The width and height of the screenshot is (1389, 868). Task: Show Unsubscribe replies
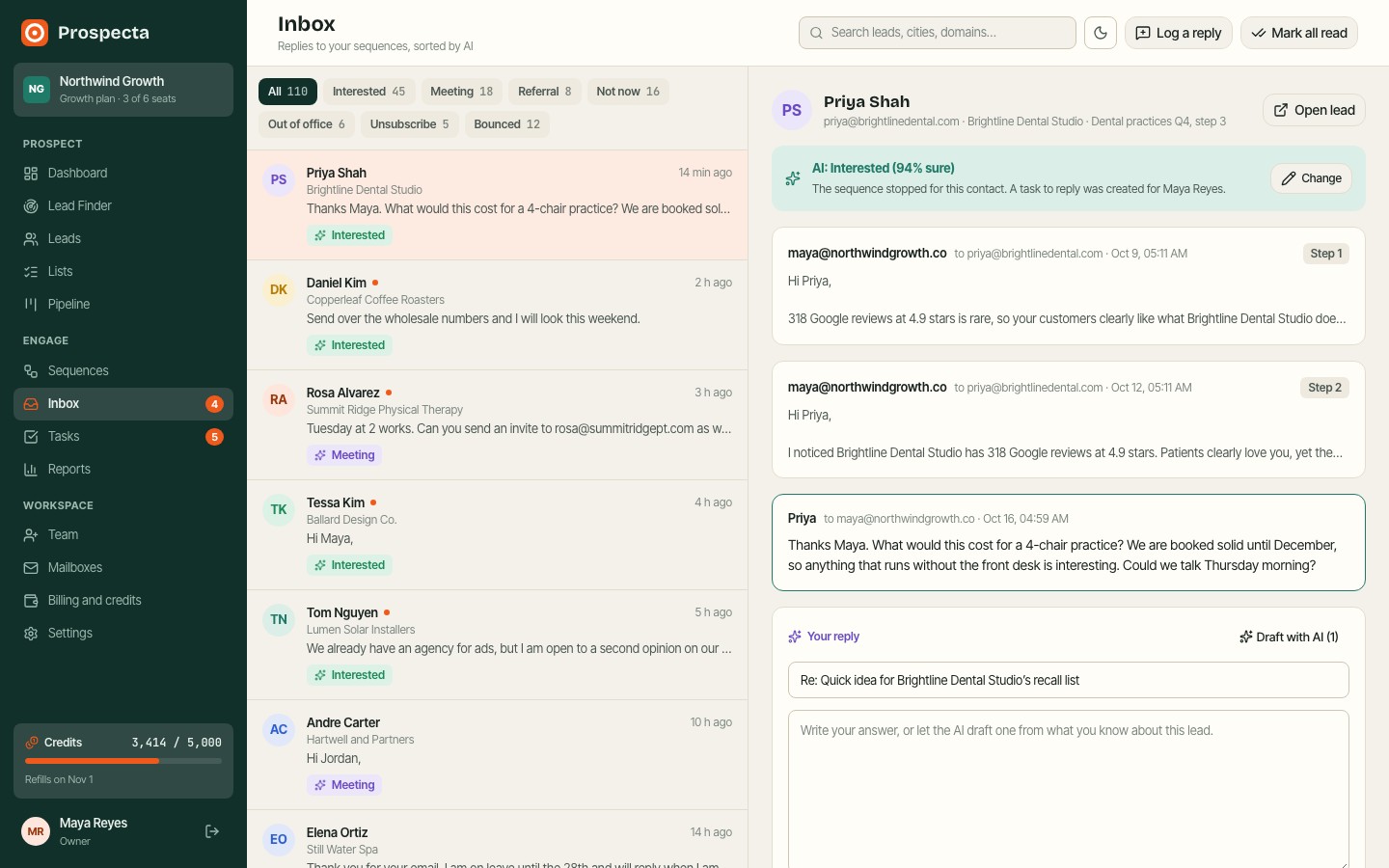click(x=410, y=124)
